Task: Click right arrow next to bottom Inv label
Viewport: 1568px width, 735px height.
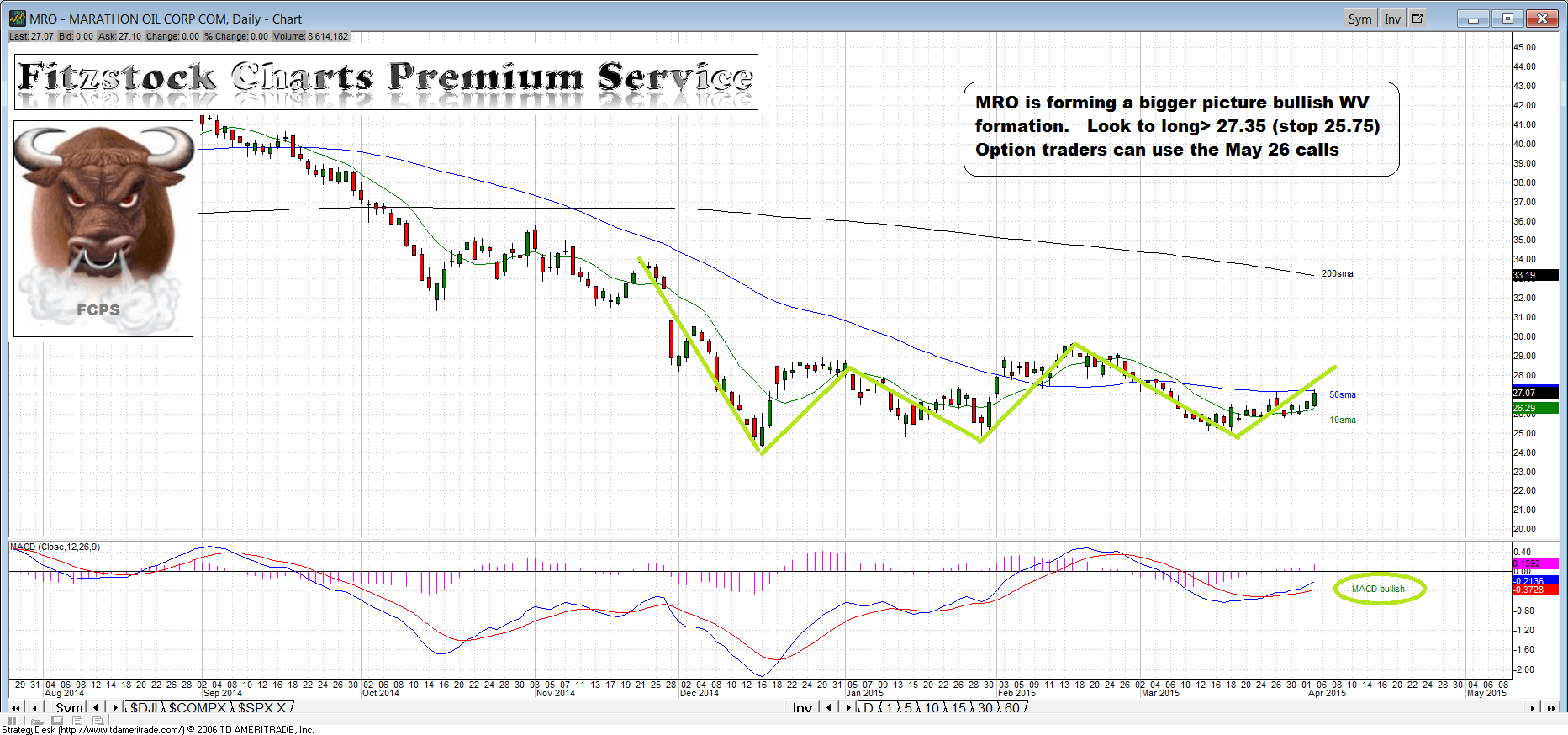Action: pyautogui.click(x=847, y=708)
